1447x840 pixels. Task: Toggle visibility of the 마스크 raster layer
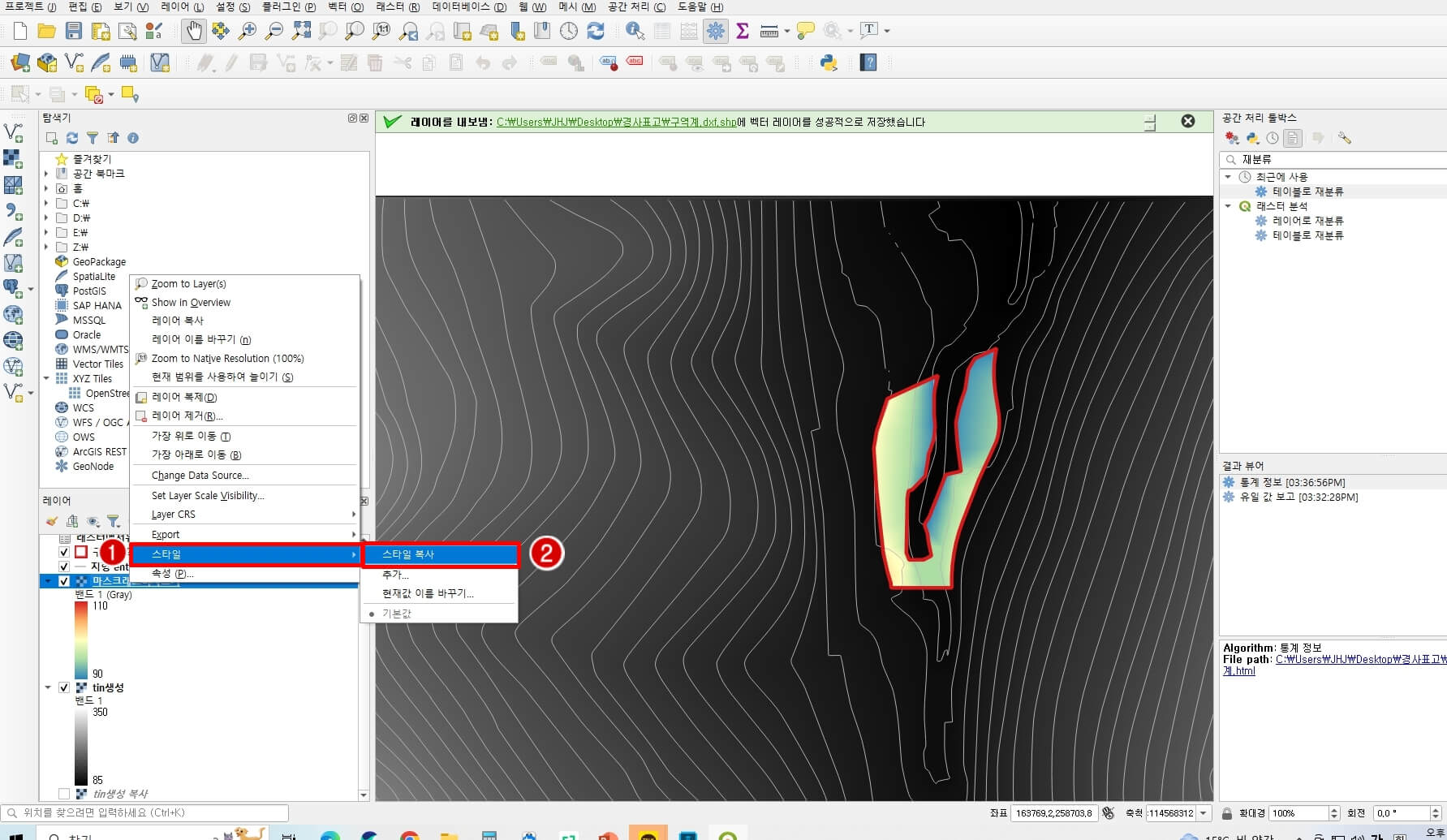coord(64,581)
